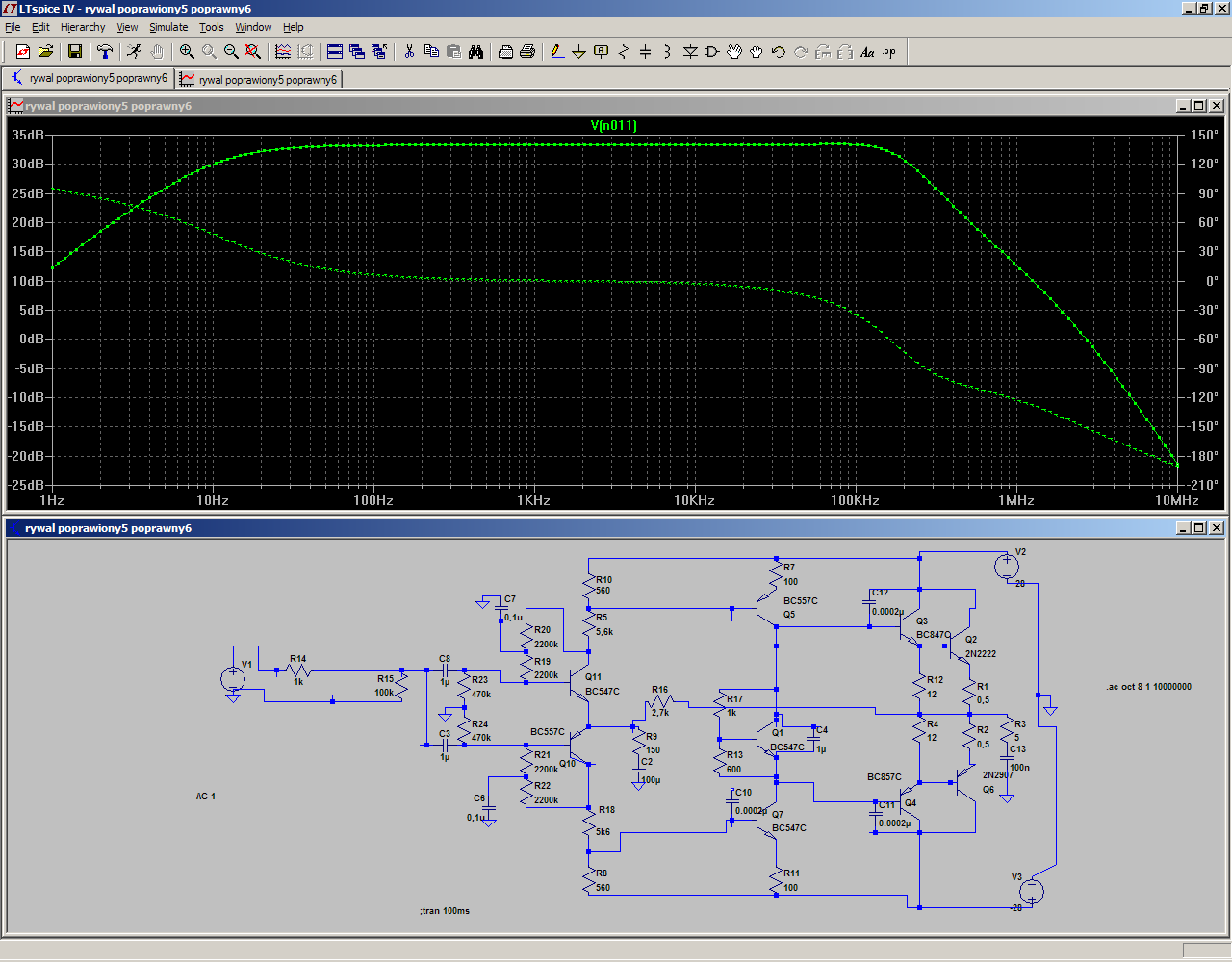This screenshot has height=962, width=1232.
Task: Click the .ac oct 8 1 10000000 directive
Action: coord(1149,687)
